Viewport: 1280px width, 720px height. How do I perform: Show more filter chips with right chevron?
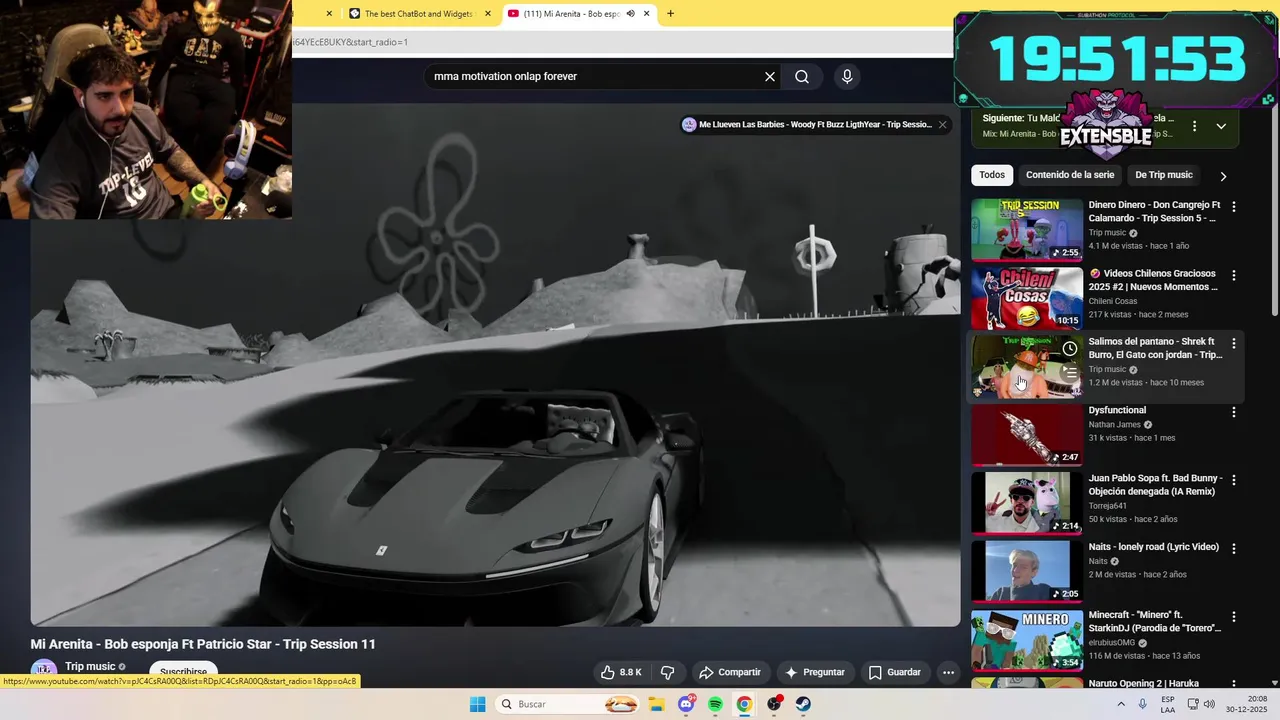1223,176
